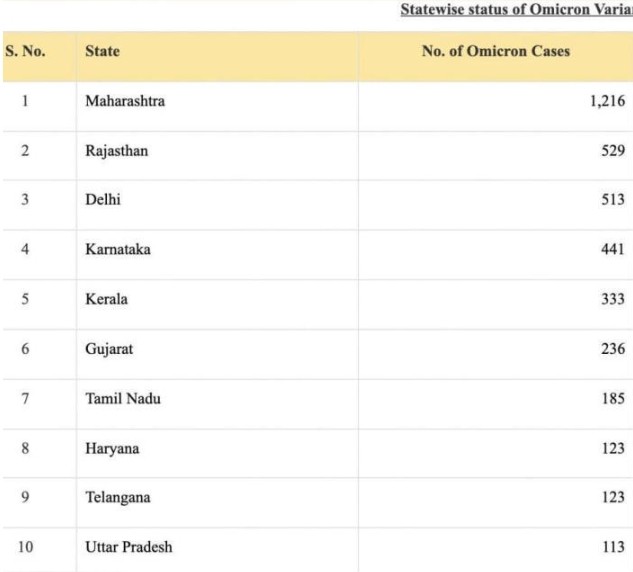Click the 'No. of Omicron Cases' header
This screenshot has height=572, width=633.
[496, 51]
